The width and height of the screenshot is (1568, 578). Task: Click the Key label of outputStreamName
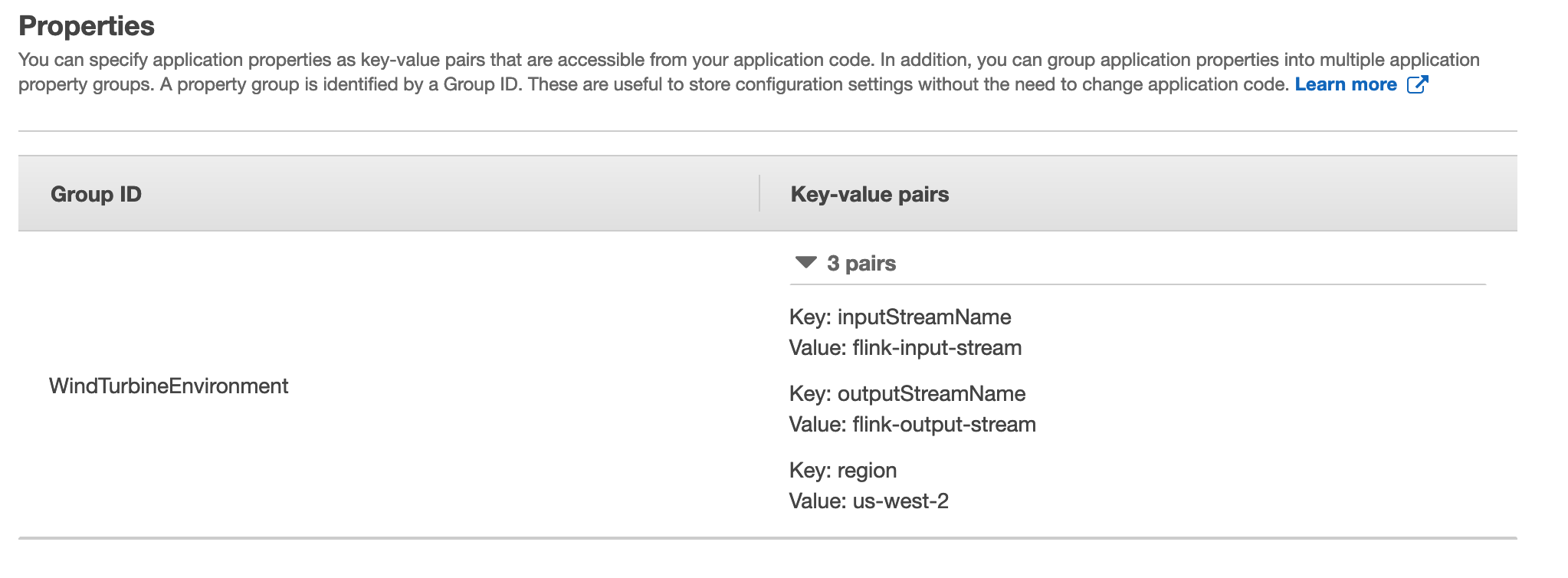coord(810,393)
